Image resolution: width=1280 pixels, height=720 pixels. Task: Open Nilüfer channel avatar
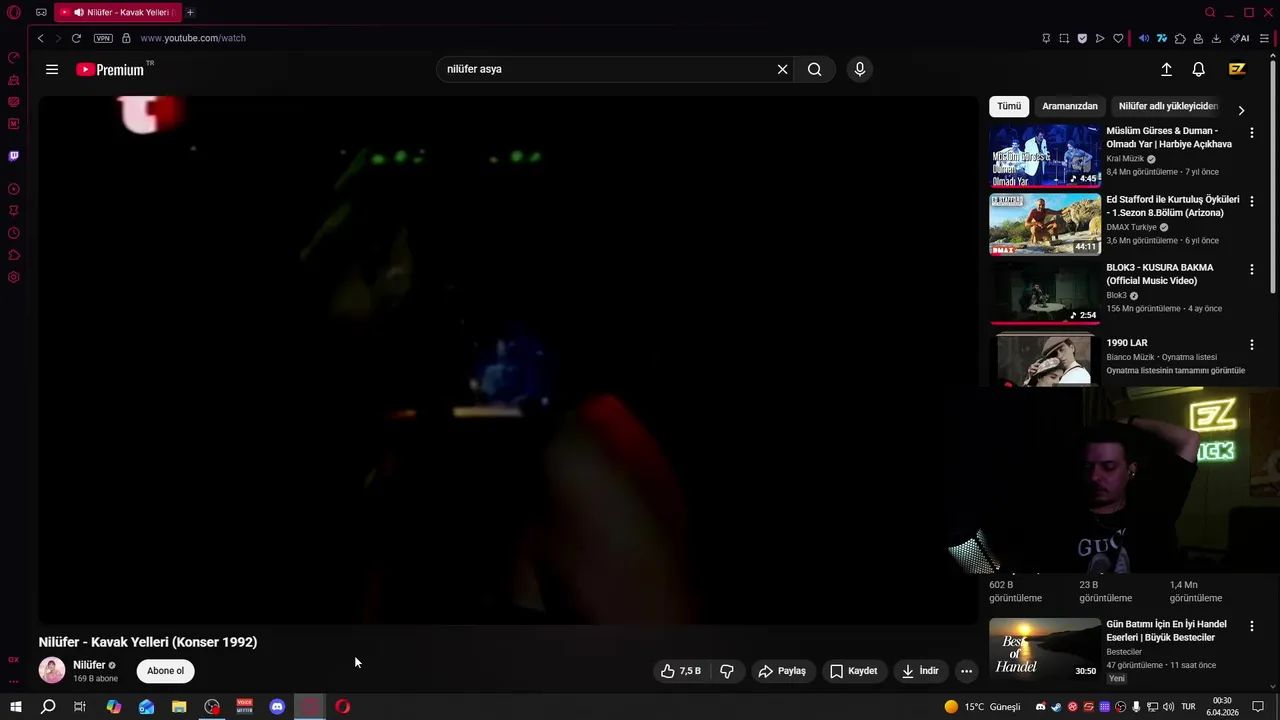52,670
